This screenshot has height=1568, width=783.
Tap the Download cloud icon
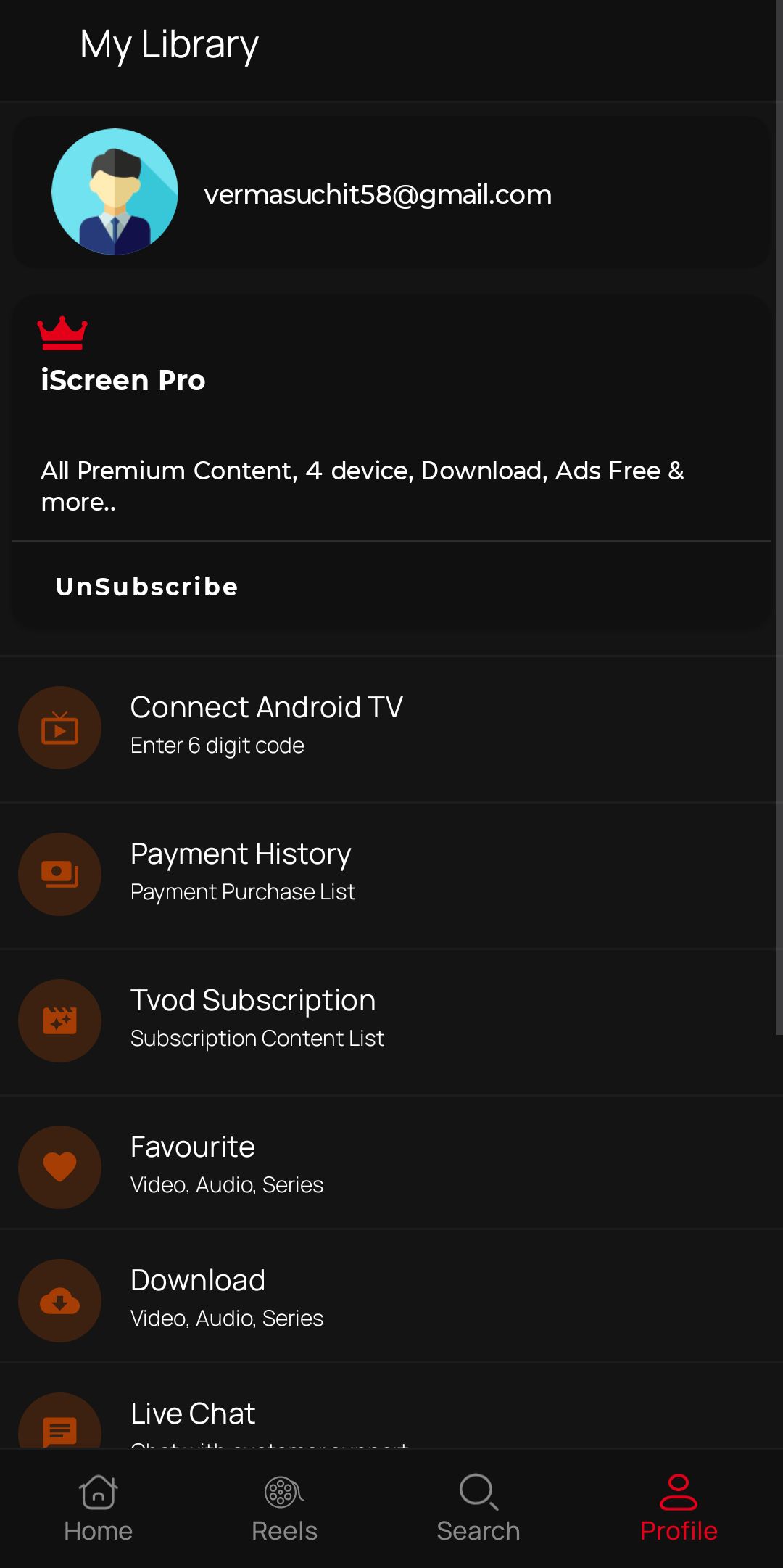point(59,1301)
